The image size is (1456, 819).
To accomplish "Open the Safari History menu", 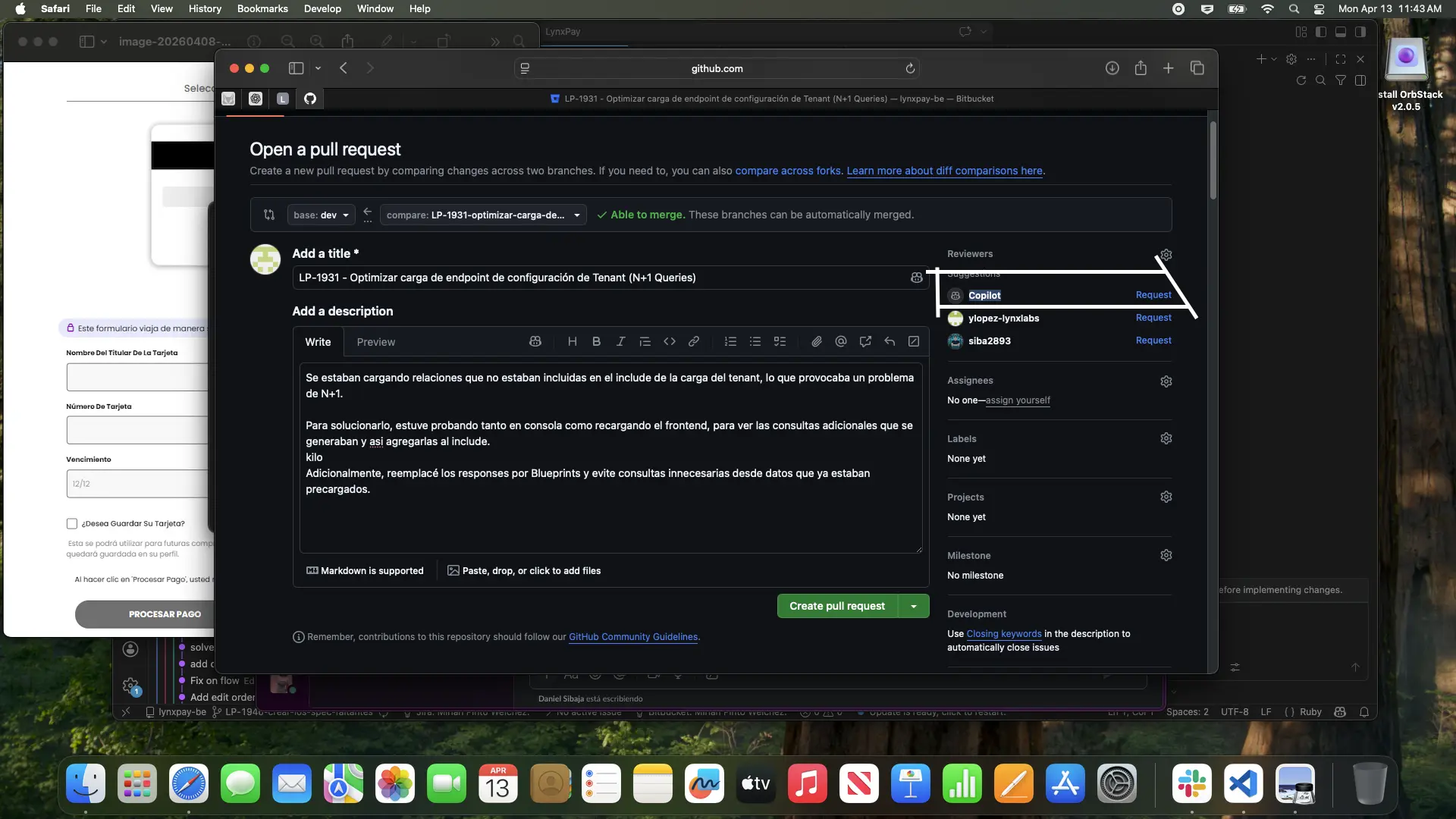I will 205,9.
